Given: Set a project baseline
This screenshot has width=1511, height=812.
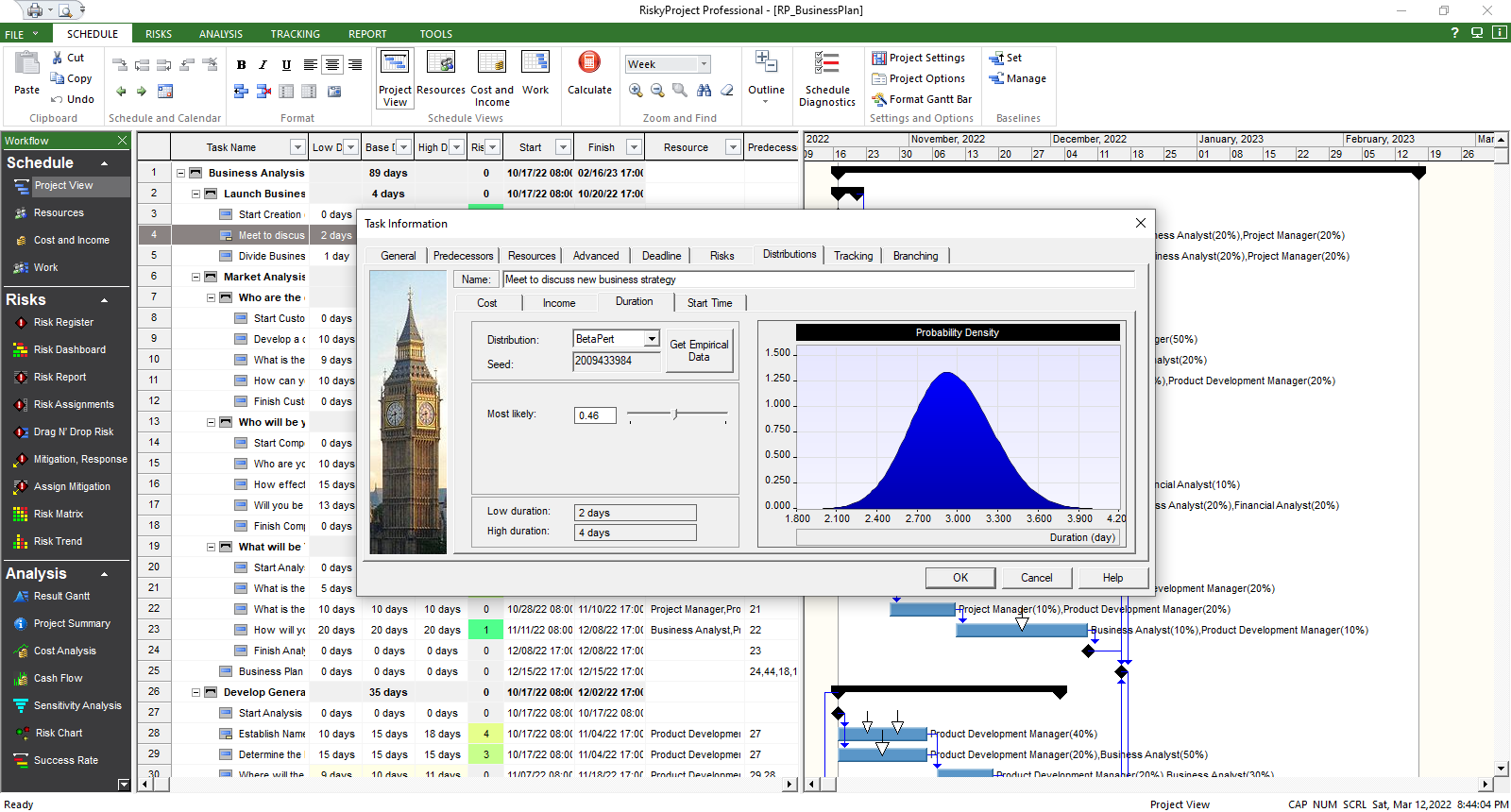Looking at the screenshot, I should click(x=1006, y=58).
